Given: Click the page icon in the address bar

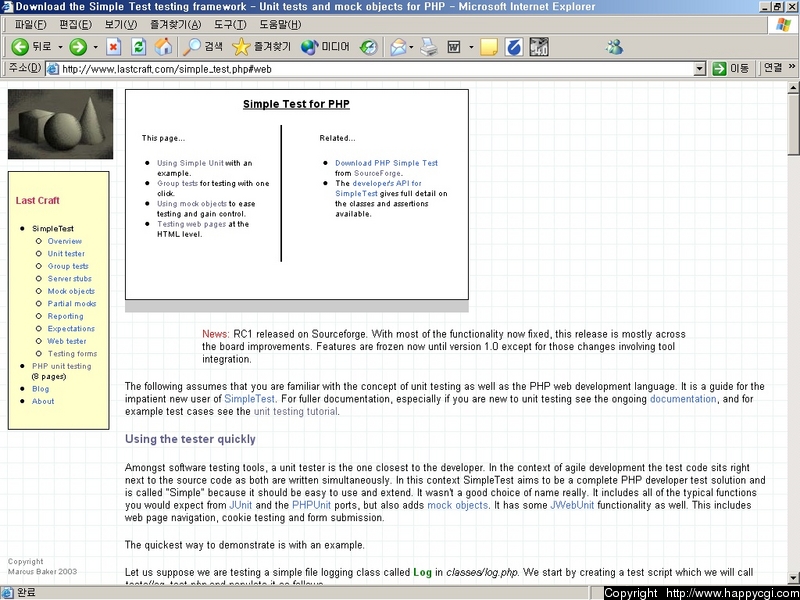Looking at the screenshot, I should [x=52, y=69].
